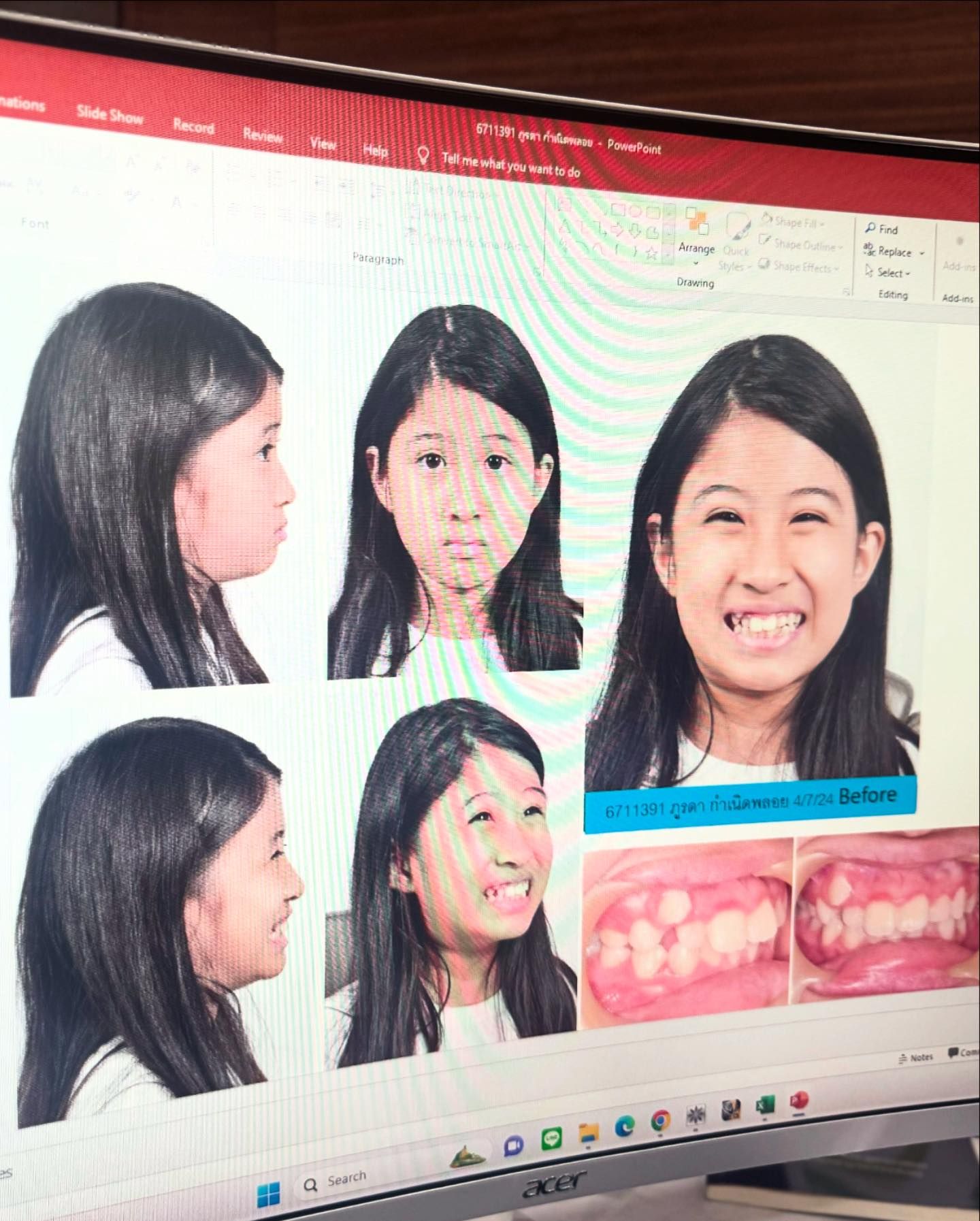The height and width of the screenshot is (1221, 980).
Task: Select the left intraoral teeth photo
Action: point(686,933)
